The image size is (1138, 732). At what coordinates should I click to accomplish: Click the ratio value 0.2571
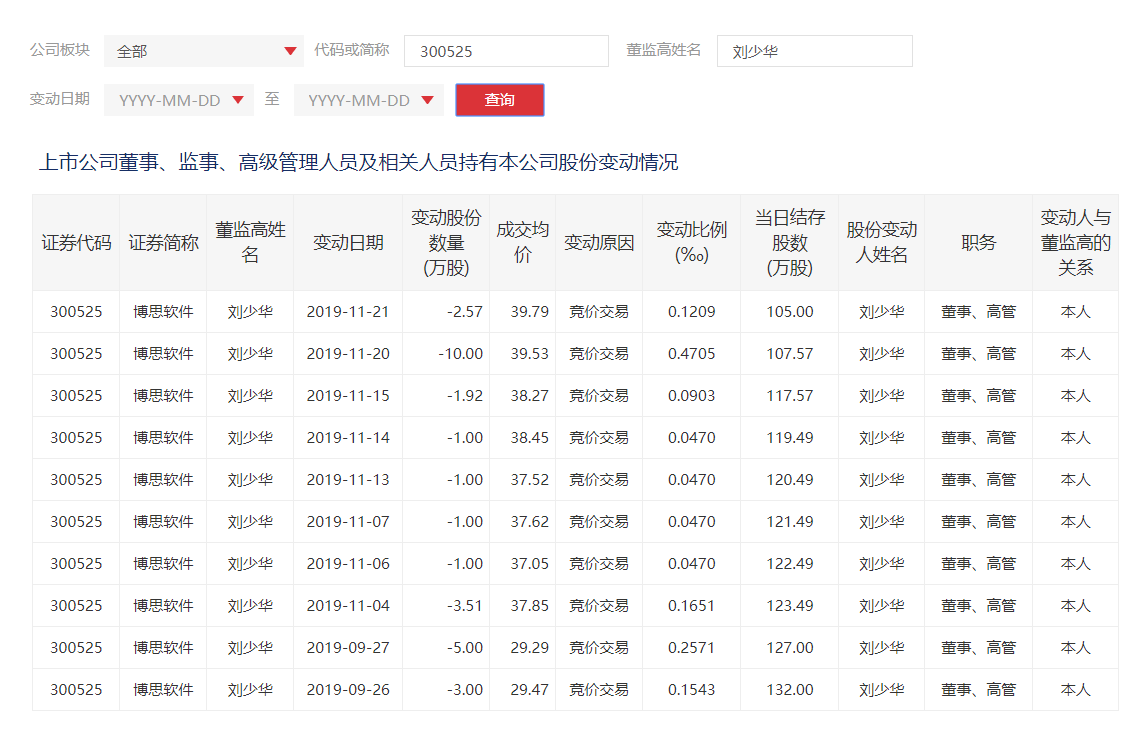coord(692,648)
